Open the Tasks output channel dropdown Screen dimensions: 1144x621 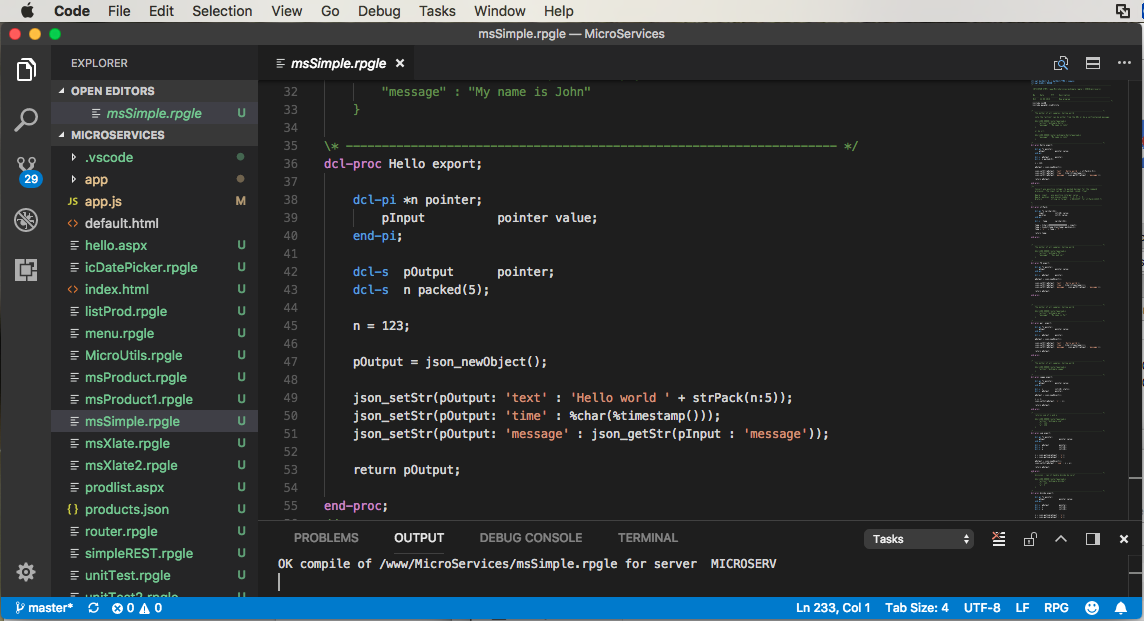(x=919, y=539)
